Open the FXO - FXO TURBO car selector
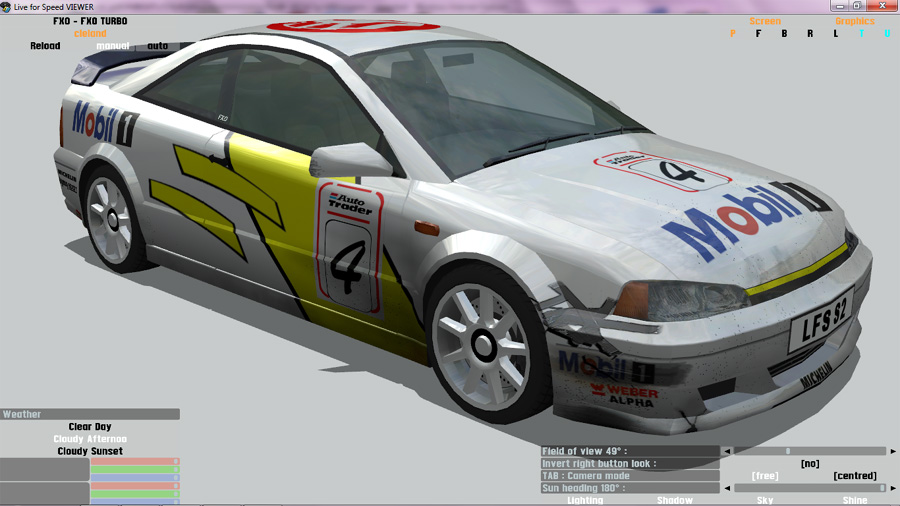The height and width of the screenshot is (506, 900). tap(90, 21)
